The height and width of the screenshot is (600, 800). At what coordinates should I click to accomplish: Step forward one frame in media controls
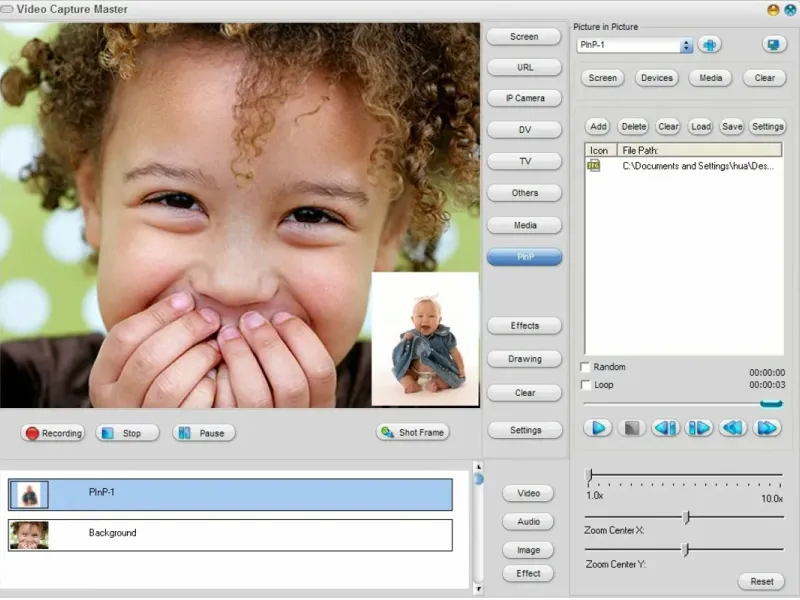(x=699, y=428)
